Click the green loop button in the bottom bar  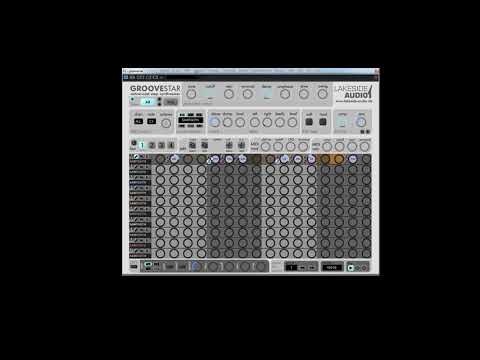click(147, 265)
